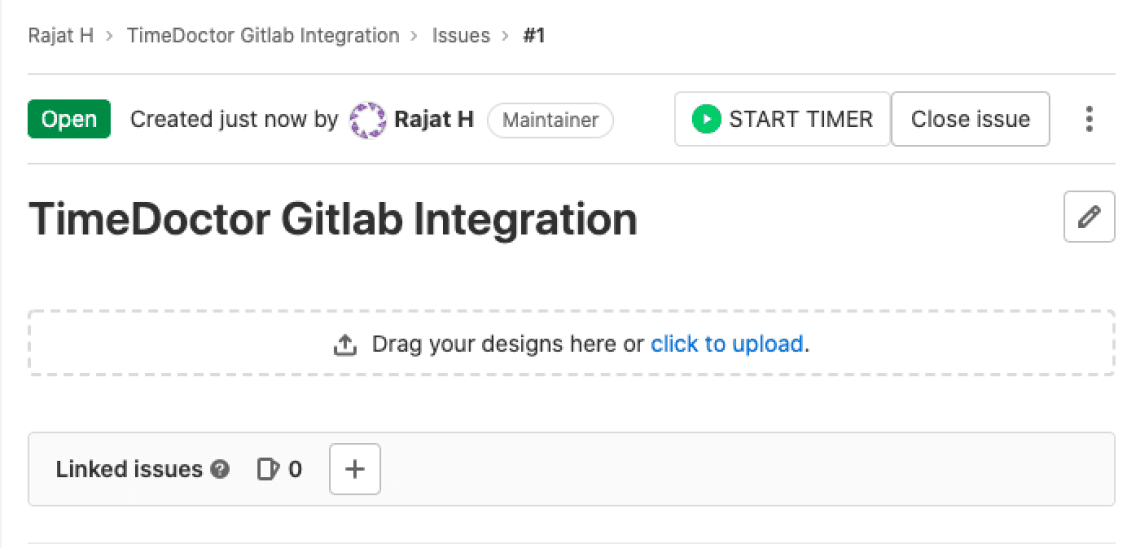Click the linked issues count icon
1140x549 pixels.
[x=268, y=469]
